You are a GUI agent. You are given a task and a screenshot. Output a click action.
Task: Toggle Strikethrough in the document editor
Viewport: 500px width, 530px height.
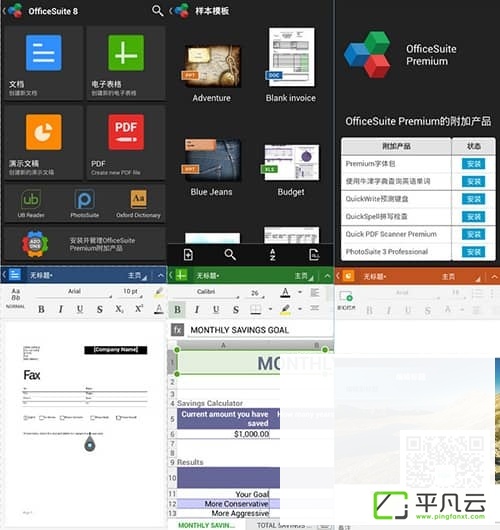(100, 309)
